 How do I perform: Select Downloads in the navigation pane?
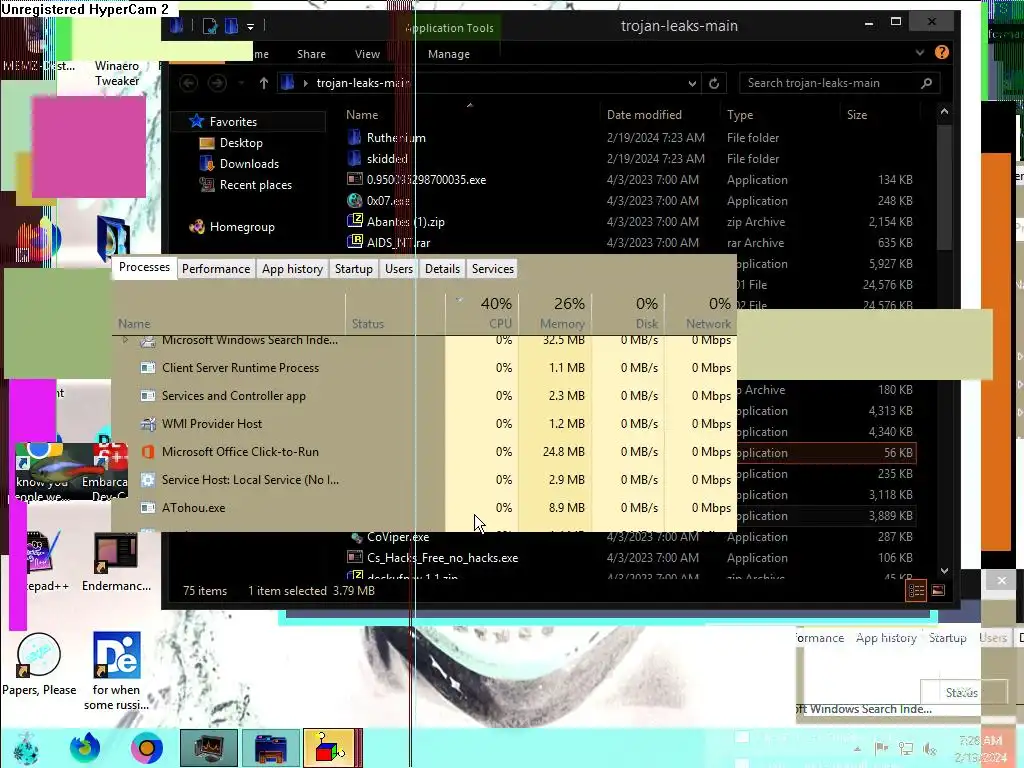click(x=249, y=163)
